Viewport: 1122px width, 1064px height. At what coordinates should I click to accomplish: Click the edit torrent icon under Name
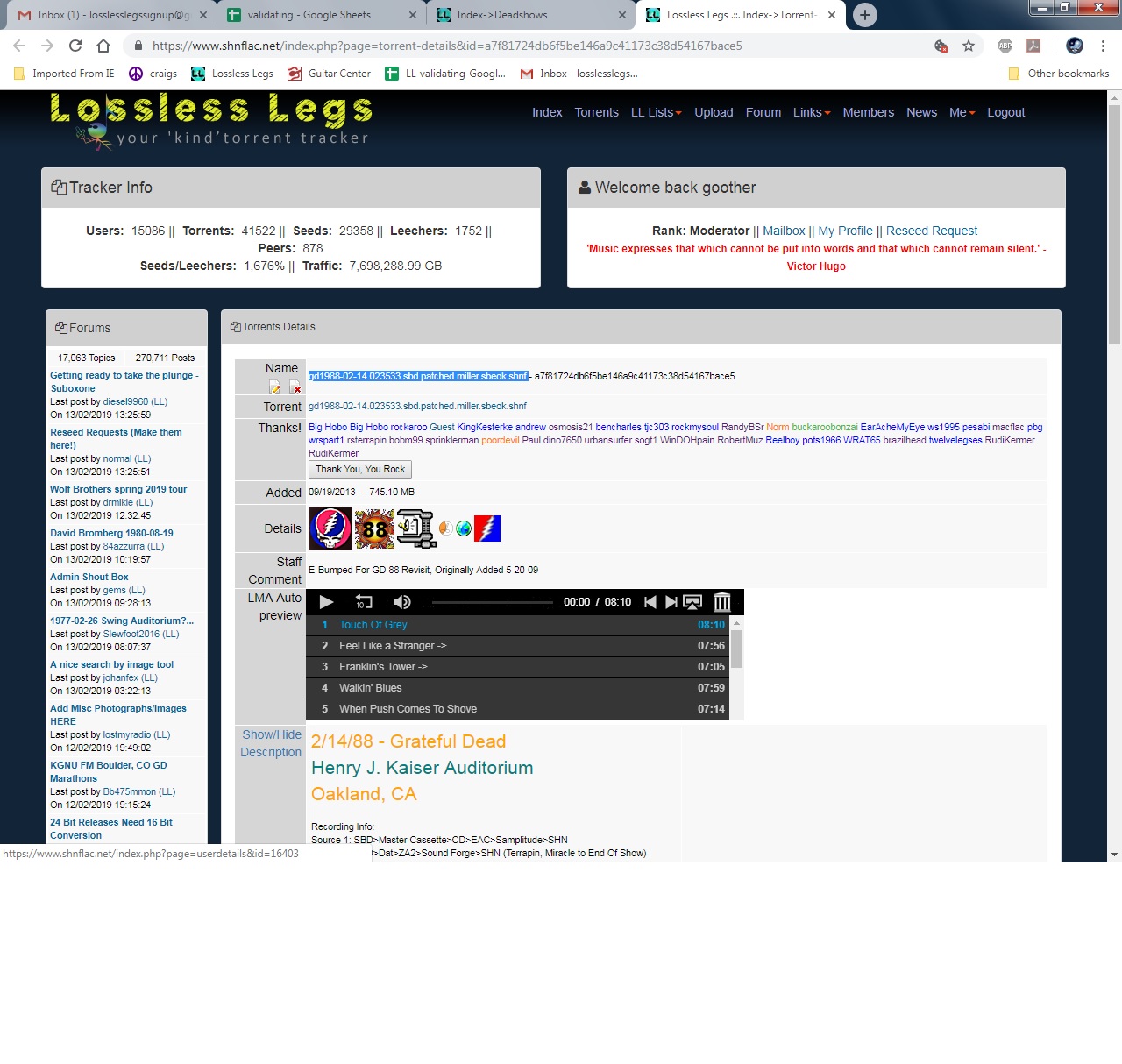point(274,387)
